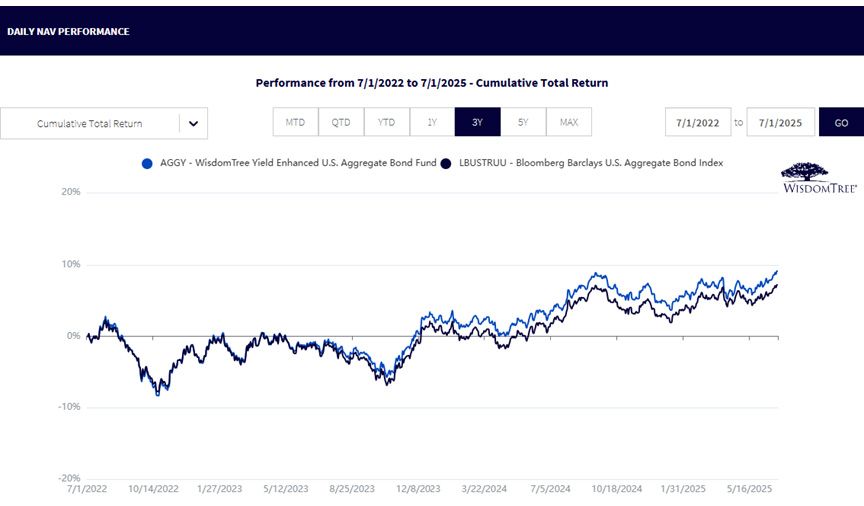Switch to the YTD range

(x=387, y=122)
